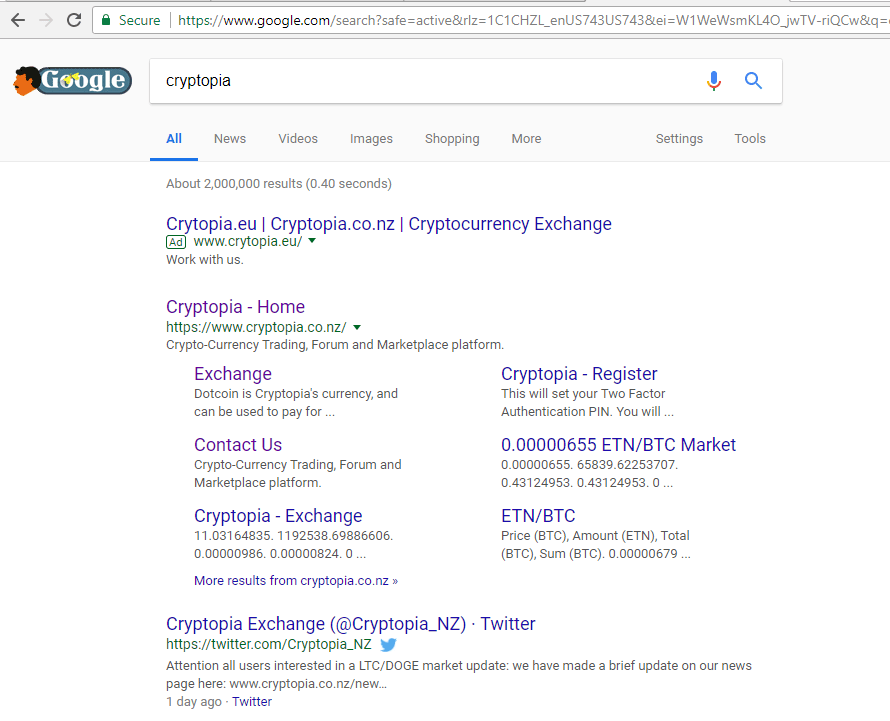Click the green Secure padlock icon
The image size is (890, 721).
coord(106,20)
